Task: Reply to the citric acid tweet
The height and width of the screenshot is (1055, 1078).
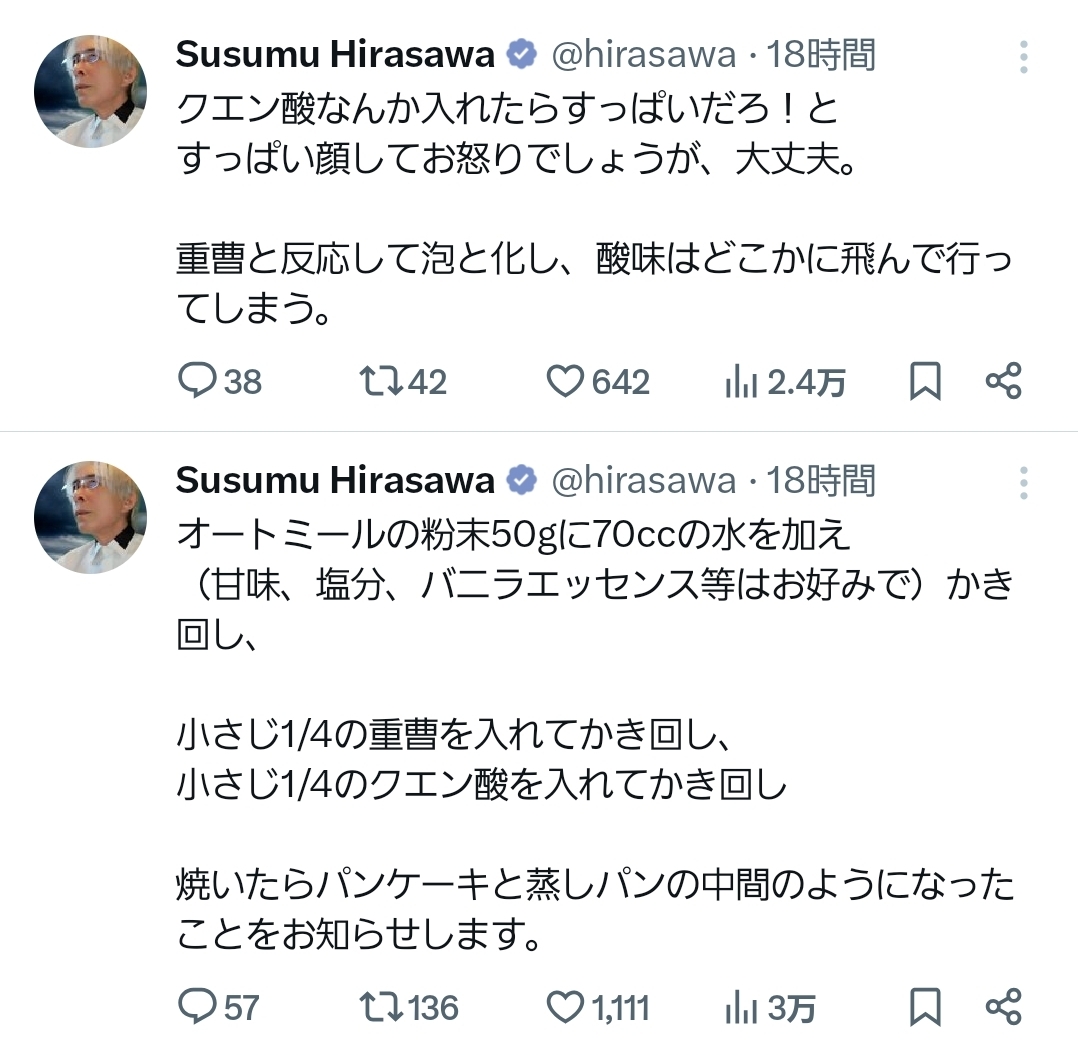Action: pos(198,381)
